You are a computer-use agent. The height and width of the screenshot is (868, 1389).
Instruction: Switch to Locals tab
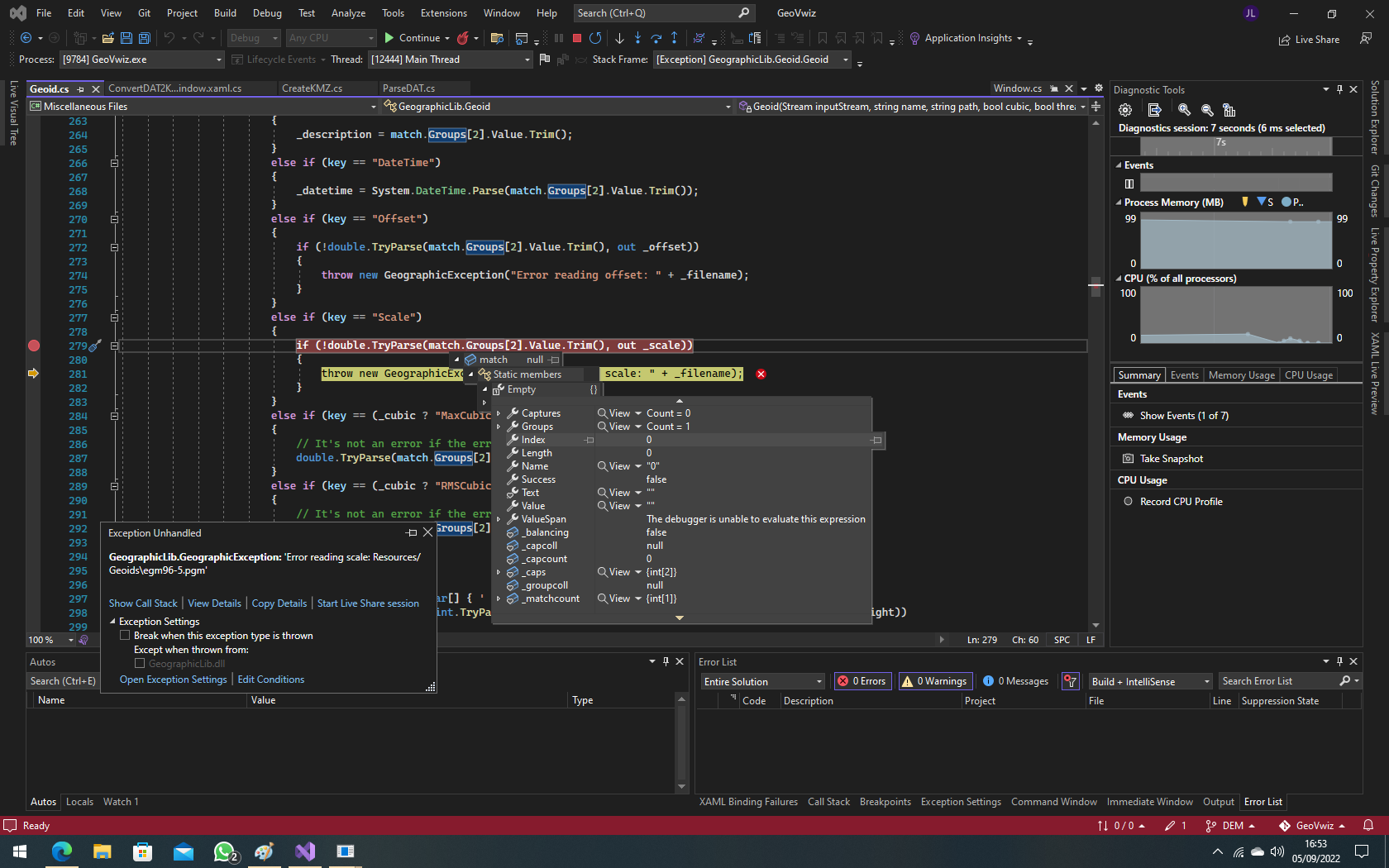[79, 802]
